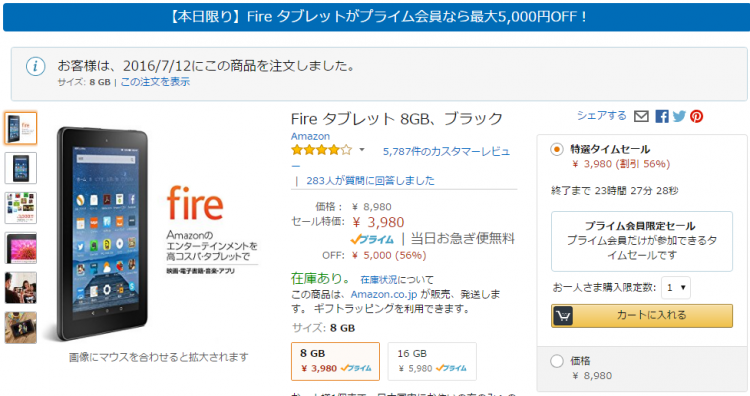Select the 価格 ¥8,980 radio option
750x396 pixels.
click(556, 361)
